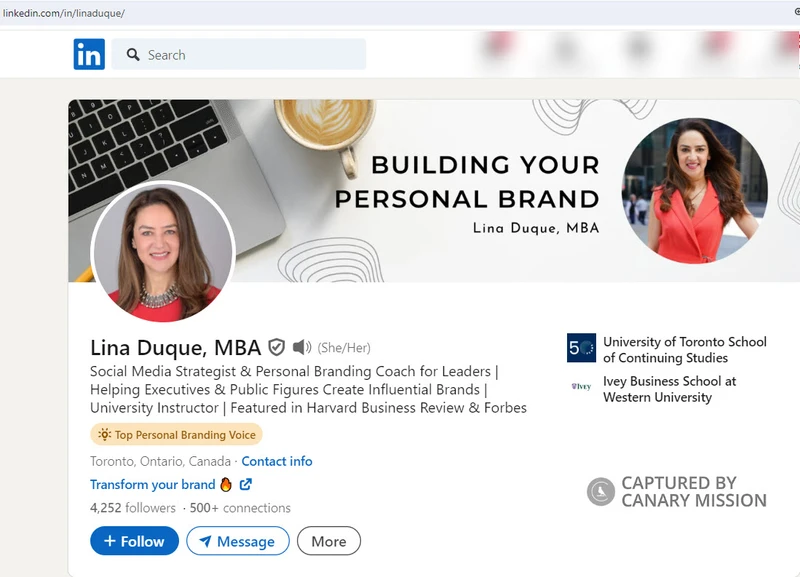This screenshot has height=577, width=800.
Task: Click the Social Media Strategist headline text
Action: [308, 389]
